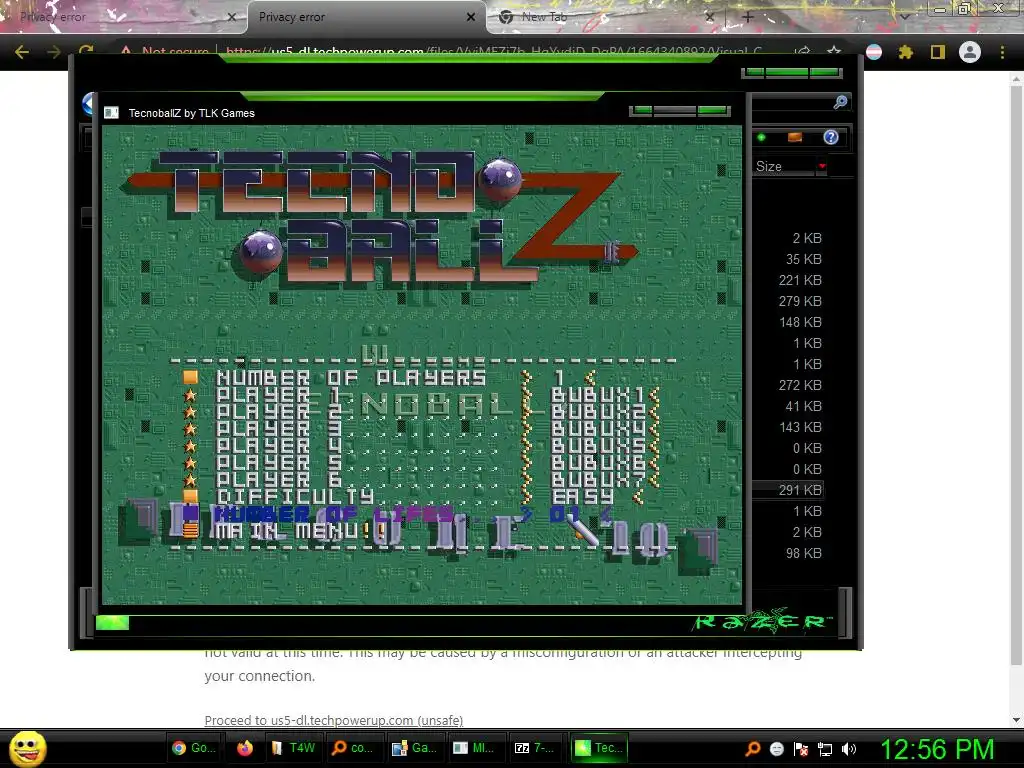This screenshot has width=1024, height=768.
Task: Proceed to us5-dl.techpowerup.com (unsafe) link
Action: [334, 720]
